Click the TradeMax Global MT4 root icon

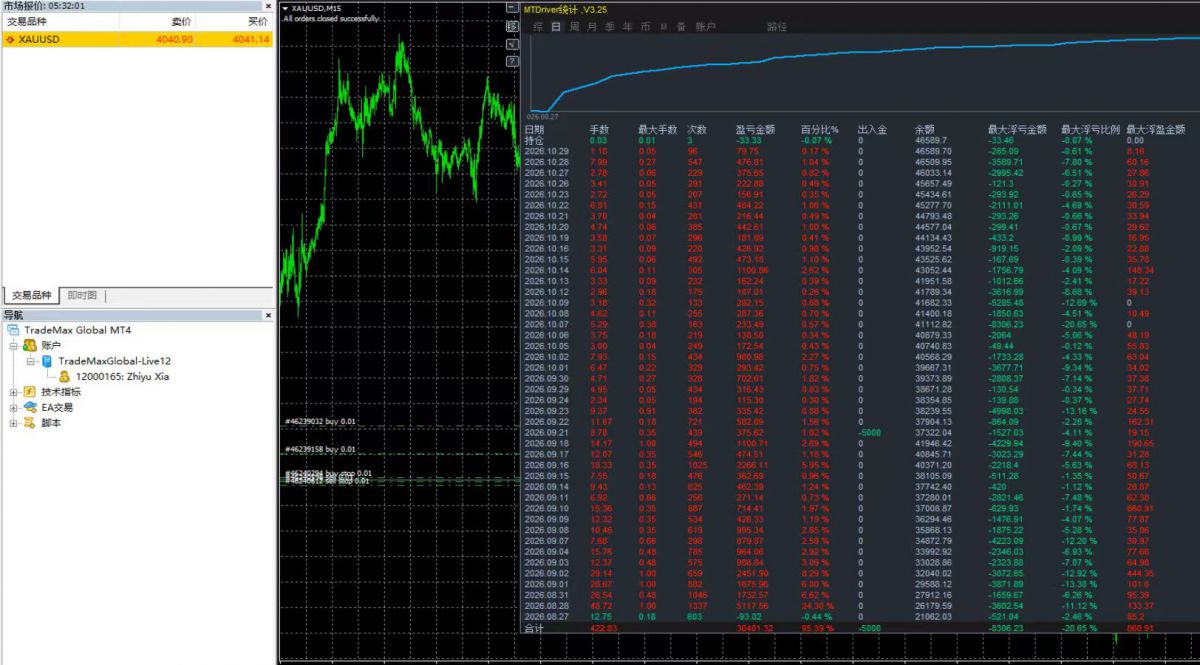(x=13, y=330)
